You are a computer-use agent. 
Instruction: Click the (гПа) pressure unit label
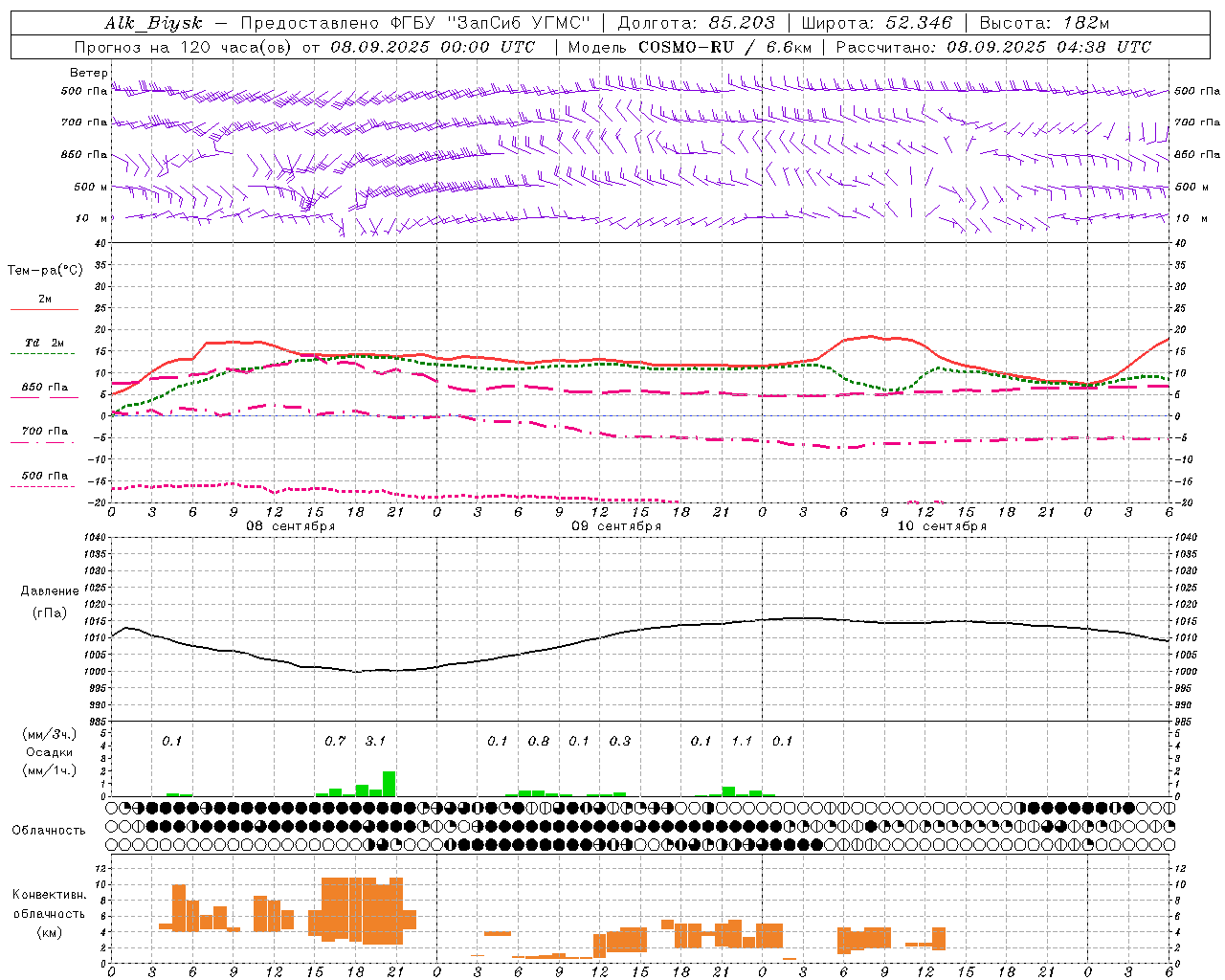coord(50,613)
